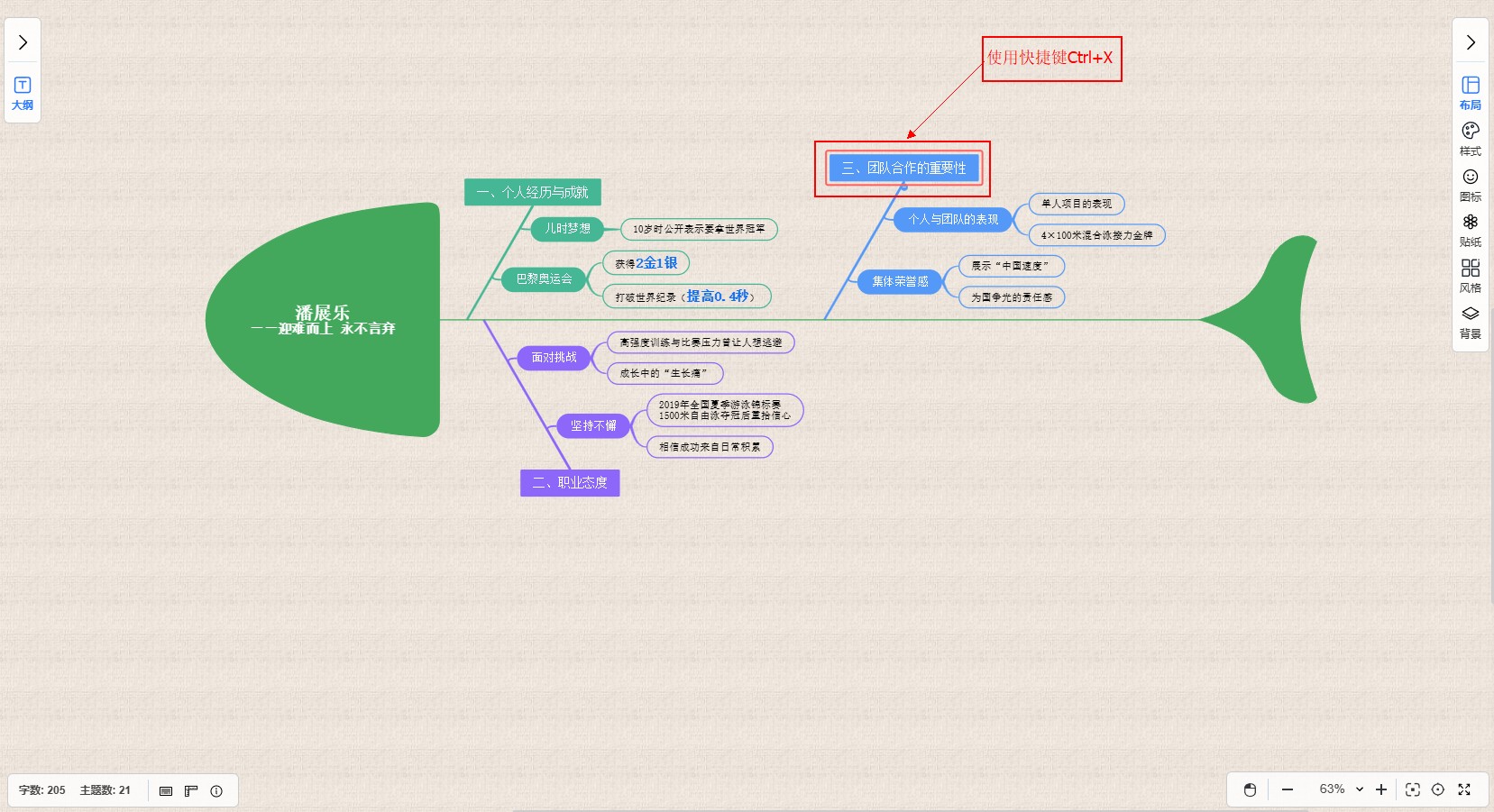Screen dimensions: 1494x812
Task: Open the 布局 layout panel
Action: tap(1470, 93)
